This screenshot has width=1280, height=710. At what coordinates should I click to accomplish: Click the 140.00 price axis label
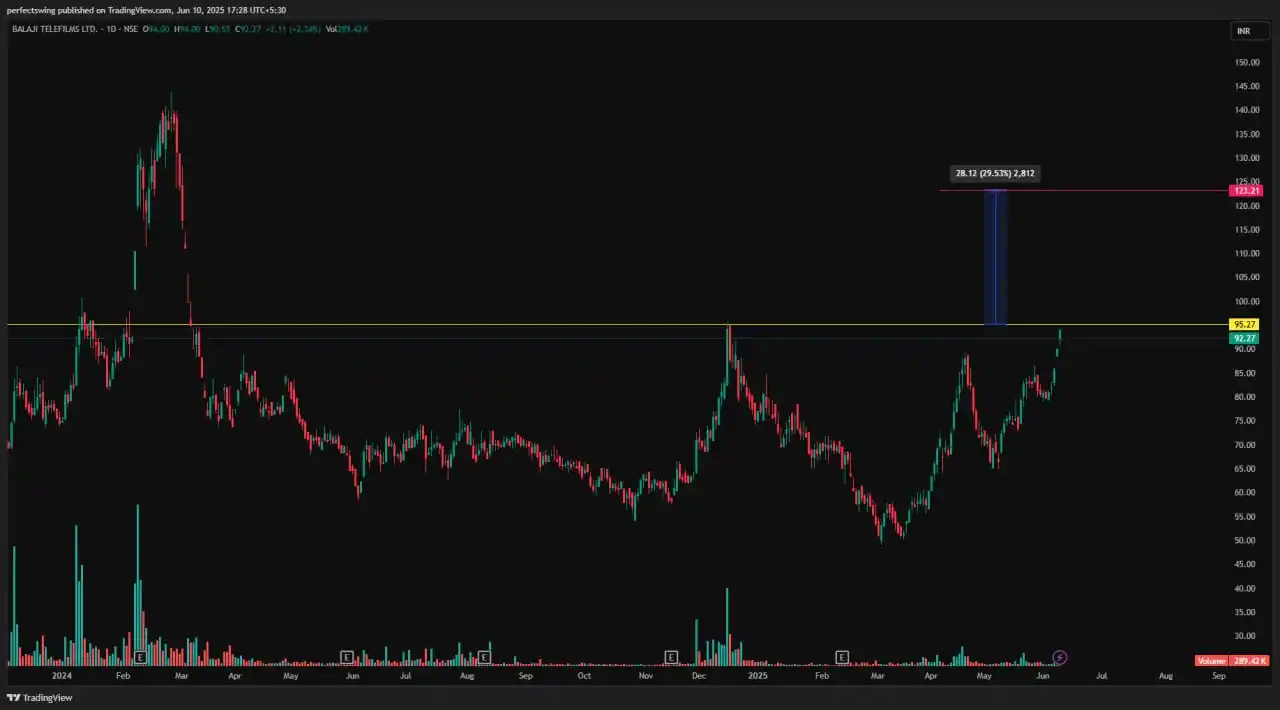(1246, 110)
